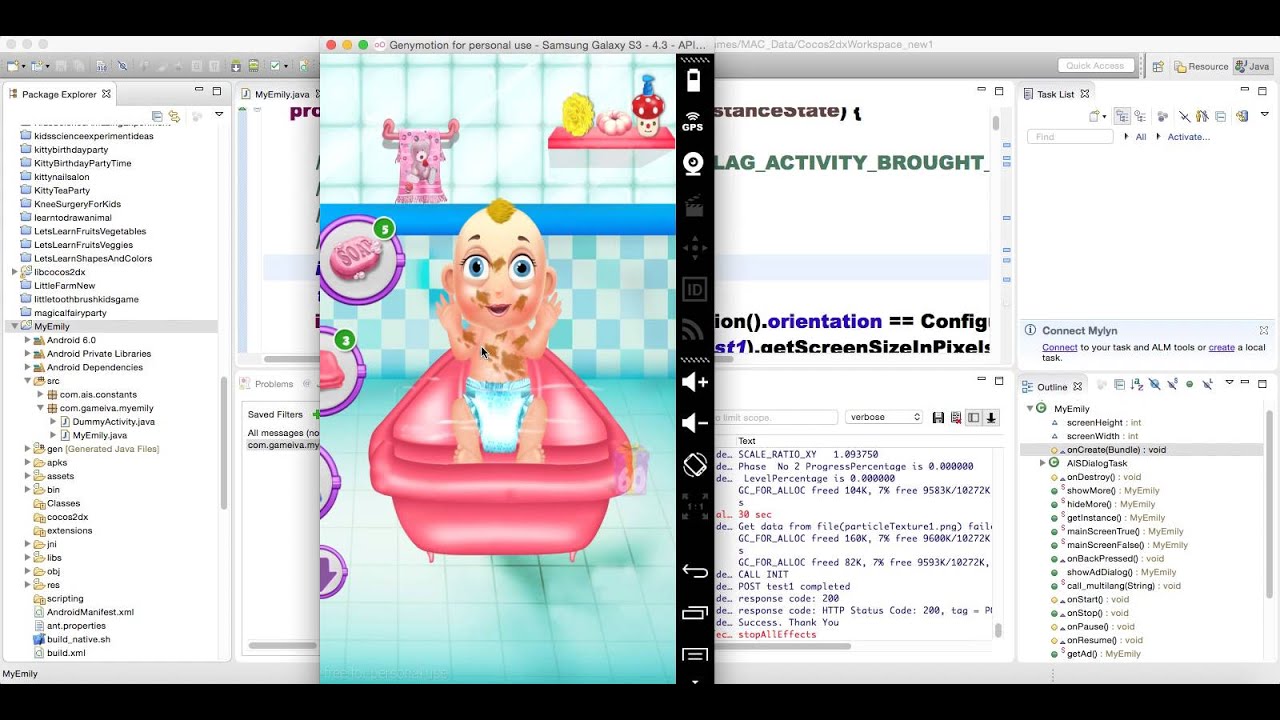Click the Connect link in Mylyn panel

click(1059, 347)
